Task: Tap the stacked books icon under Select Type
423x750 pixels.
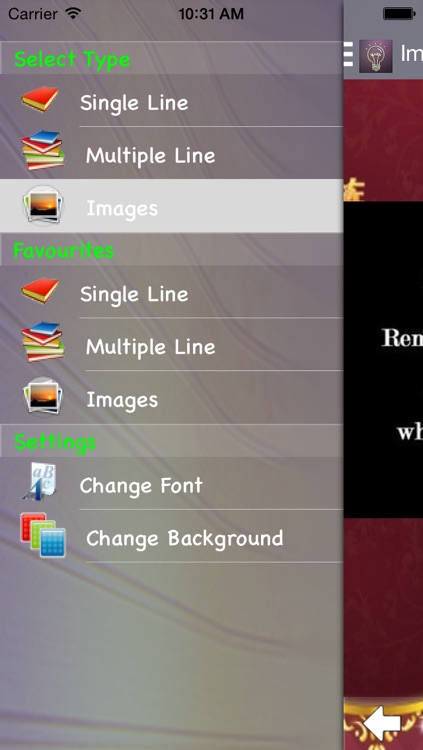Action: 43,151
